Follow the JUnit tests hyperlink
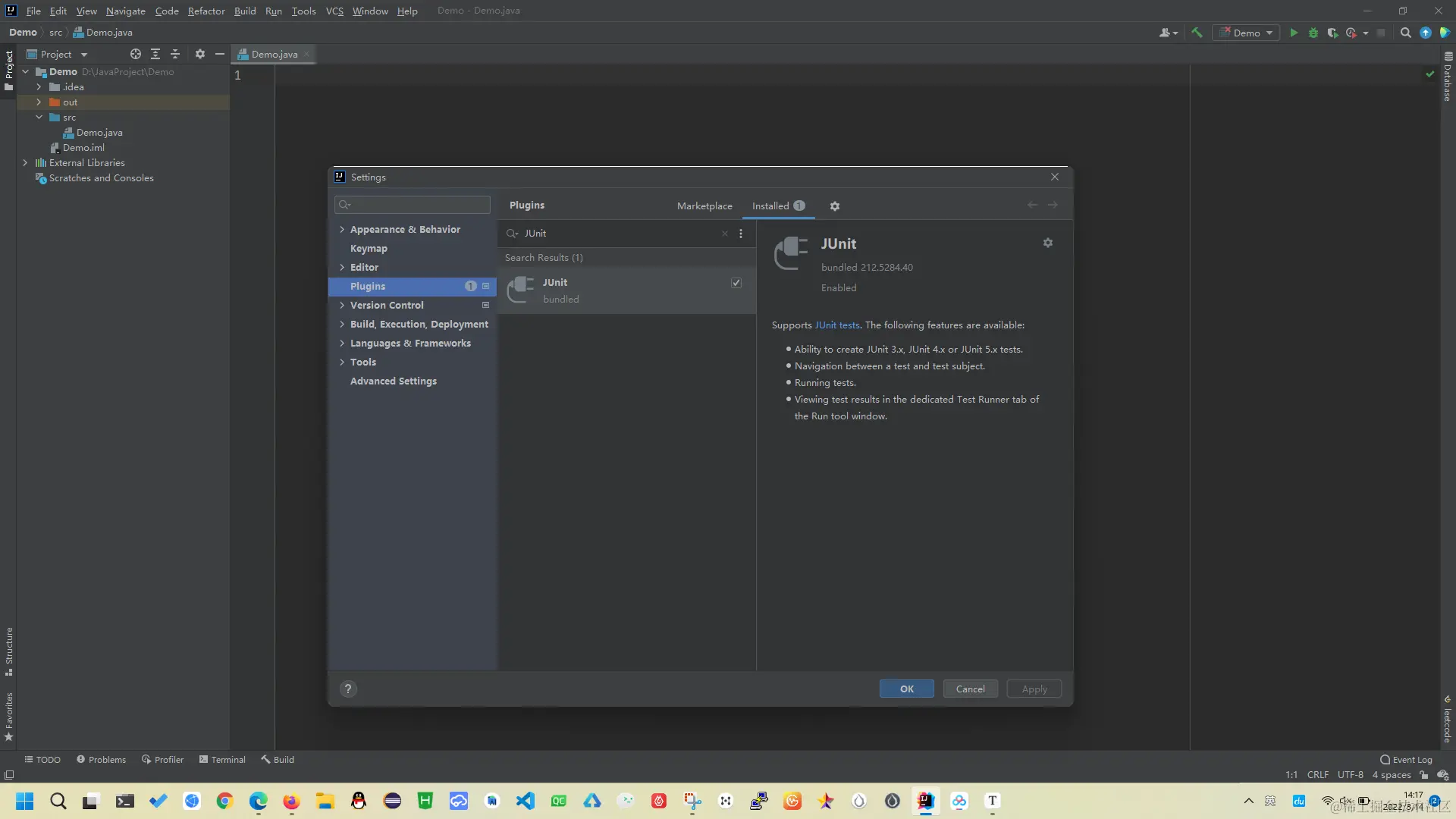The width and height of the screenshot is (1456, 819). pyautogui.click(x=837, y=325)
